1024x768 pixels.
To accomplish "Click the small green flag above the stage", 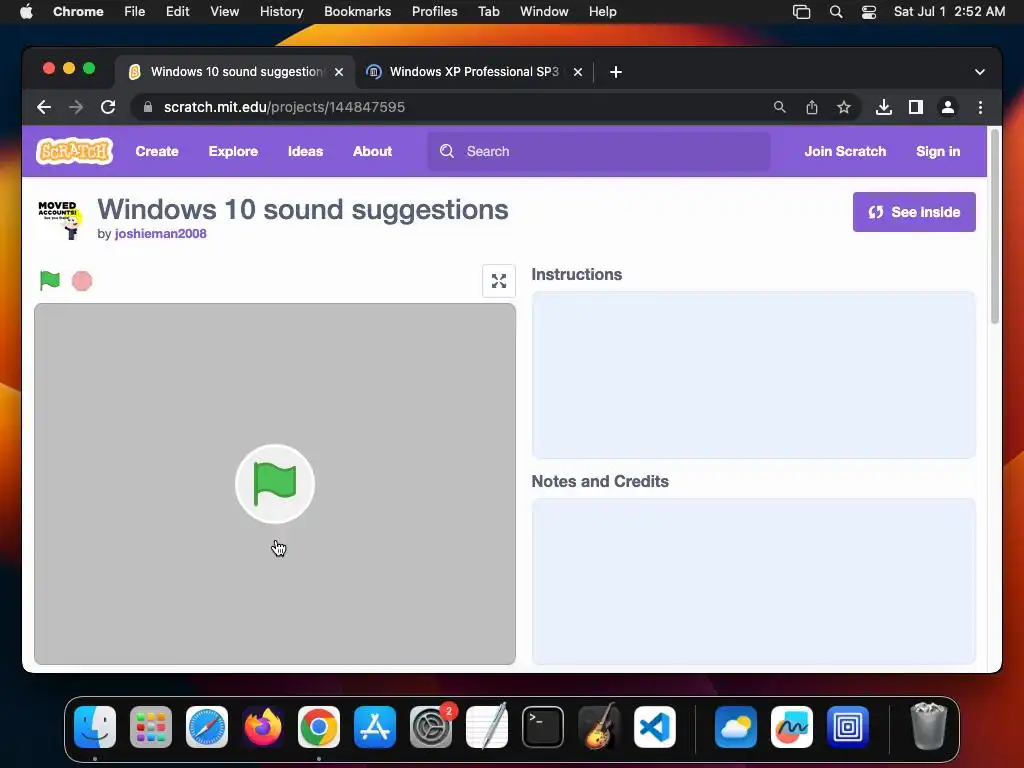I will click(x=50, y=281).
